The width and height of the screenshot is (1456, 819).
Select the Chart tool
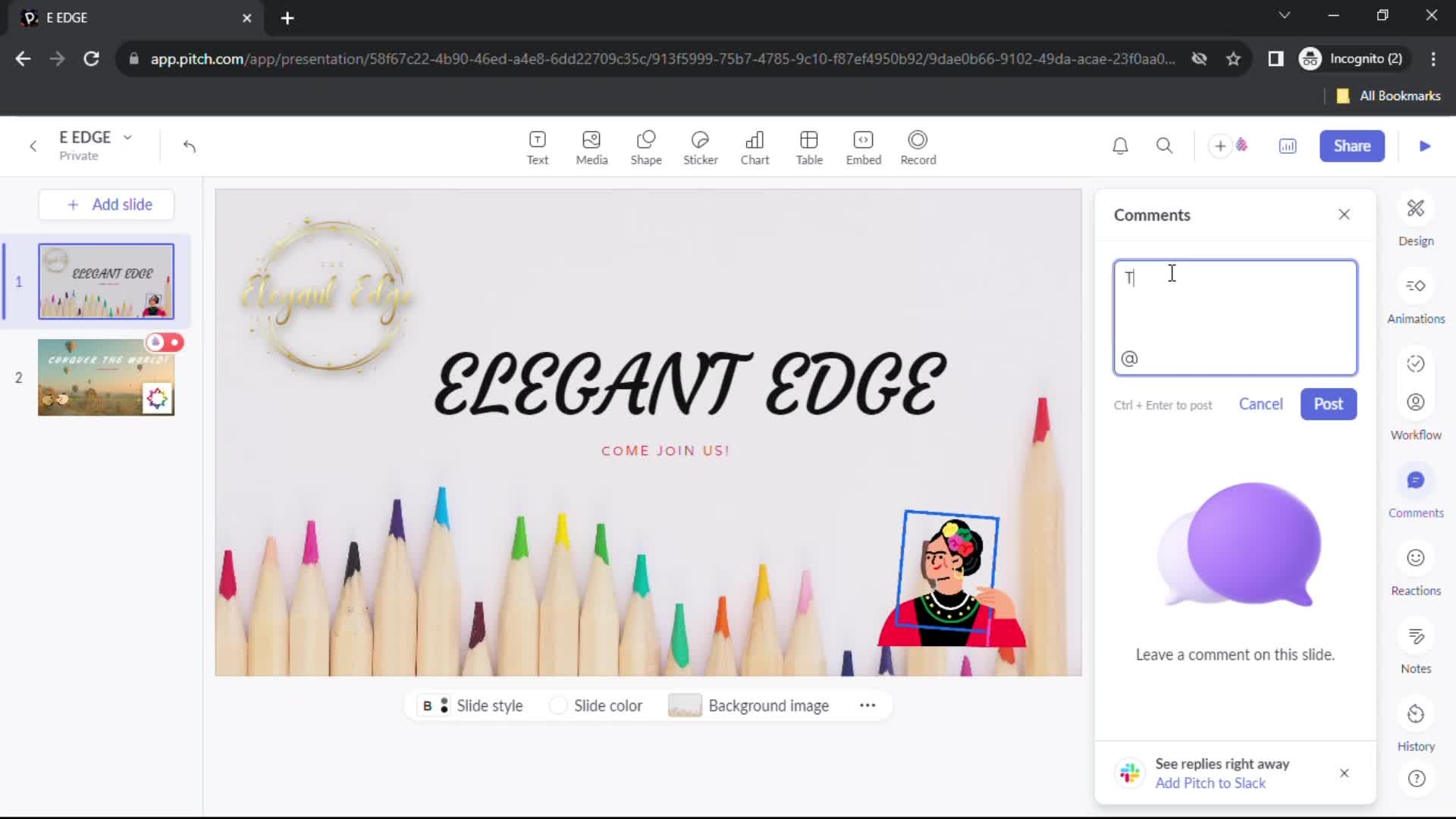tap(755, 147)
